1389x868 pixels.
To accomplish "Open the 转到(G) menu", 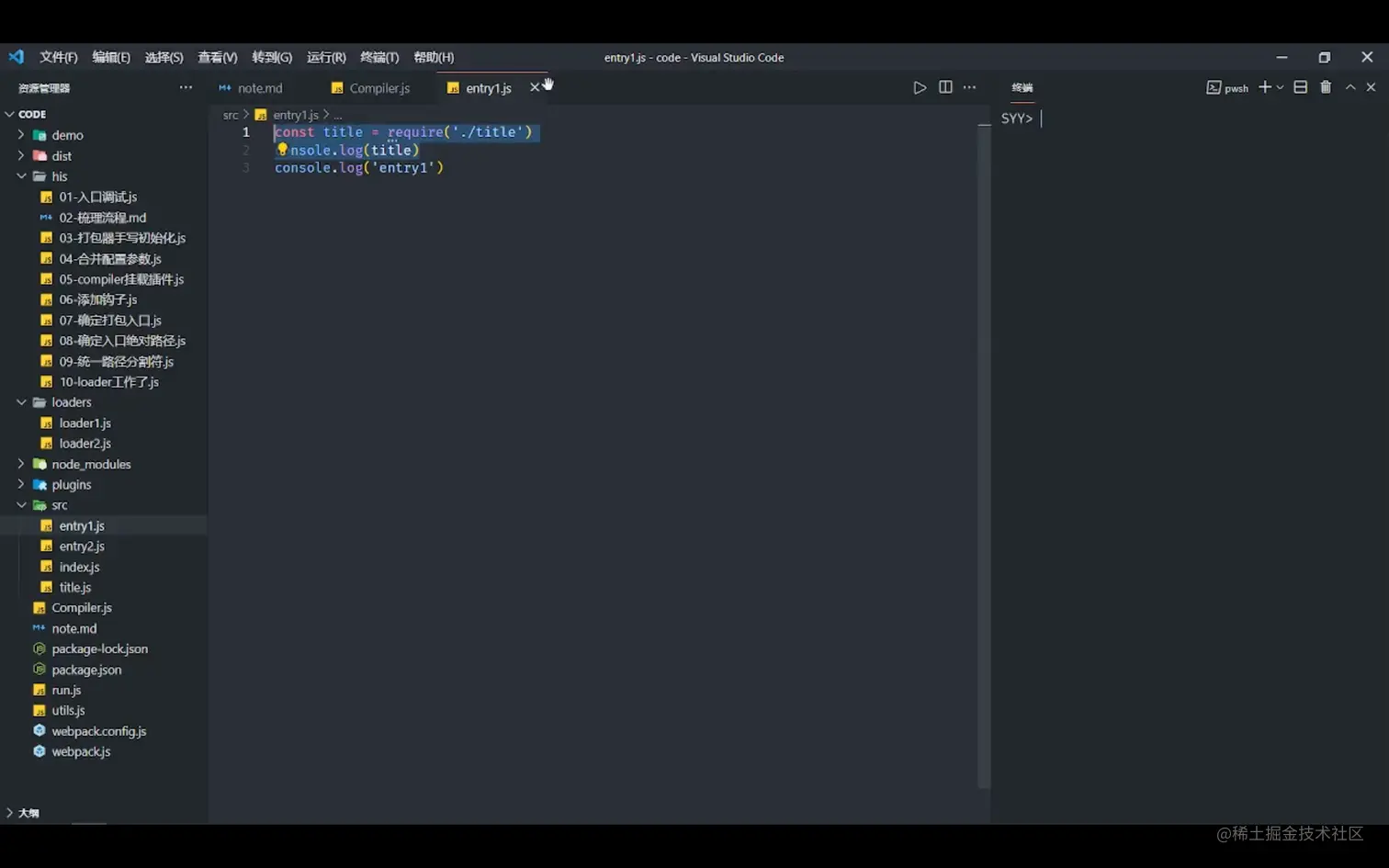I will click(272, 57).
